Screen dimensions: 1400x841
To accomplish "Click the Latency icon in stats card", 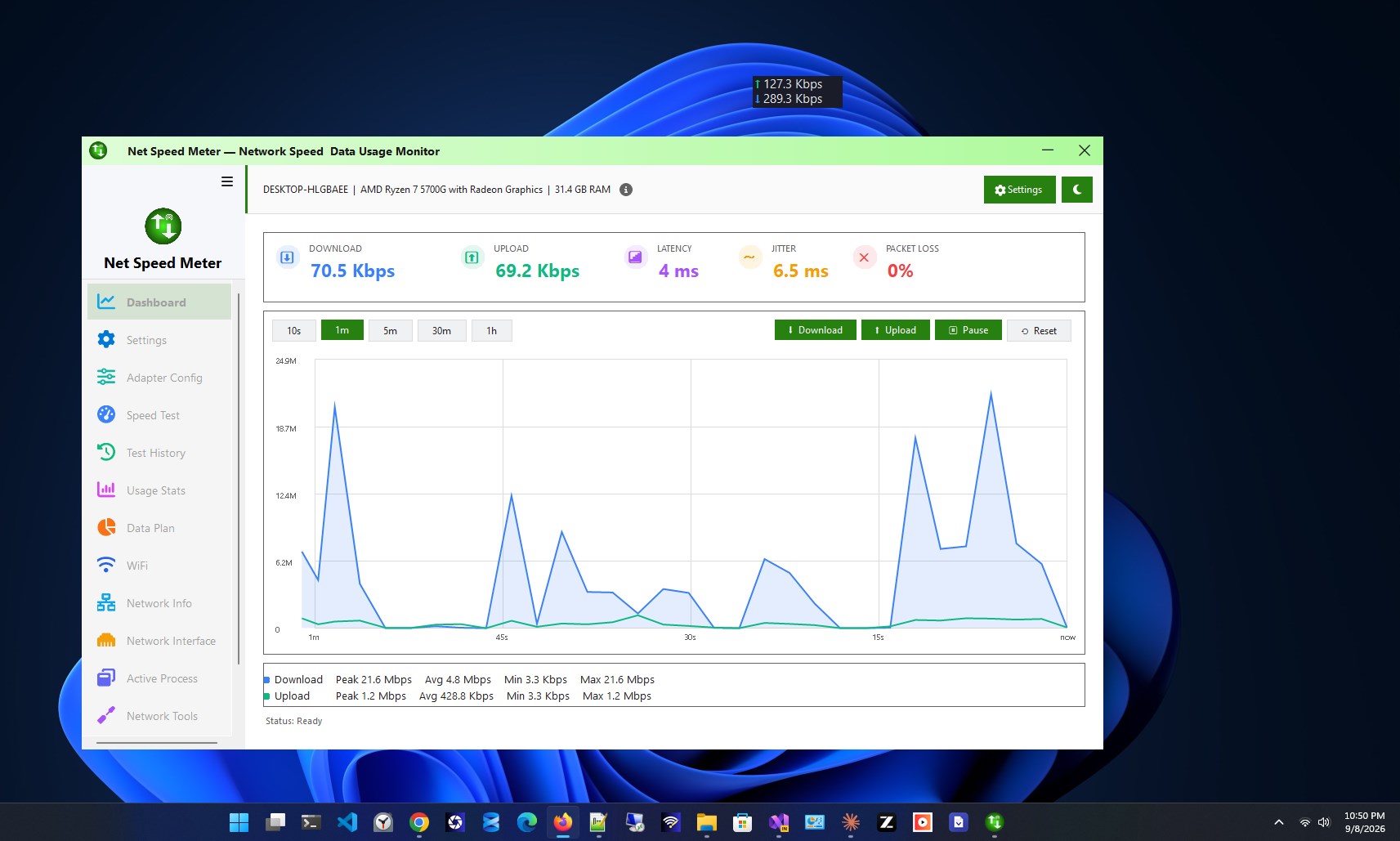I will (x=635, y=257).
